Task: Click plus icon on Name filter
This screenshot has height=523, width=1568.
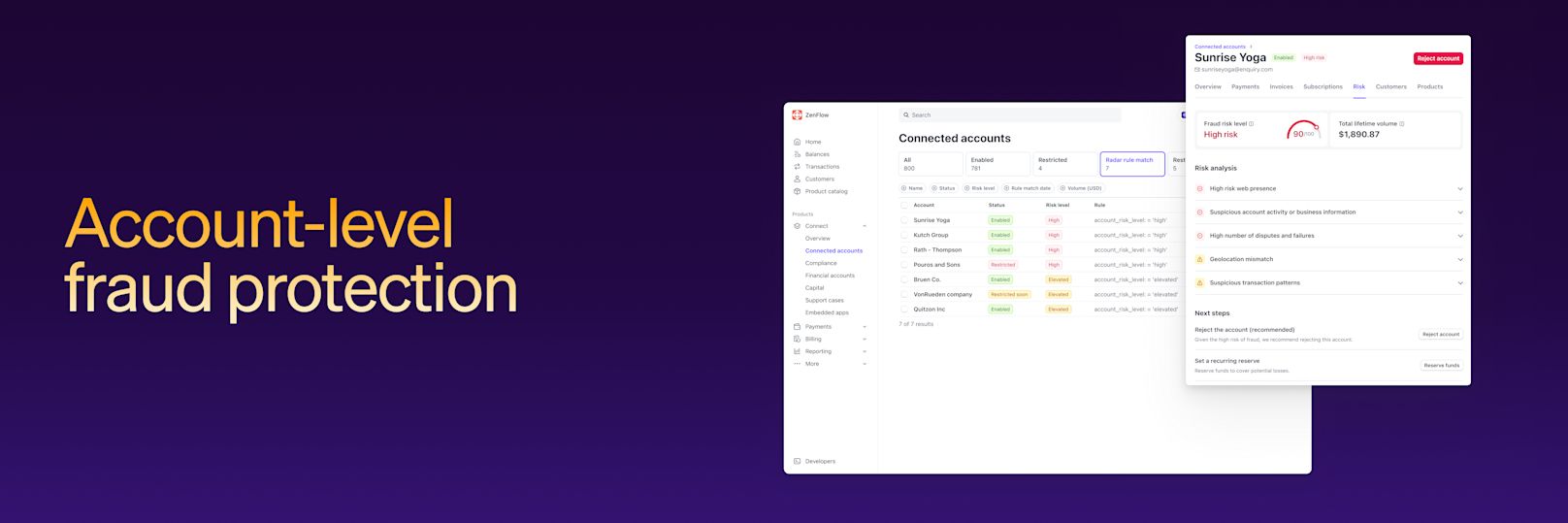Action: pyautogui.click(x=904, y=188)
